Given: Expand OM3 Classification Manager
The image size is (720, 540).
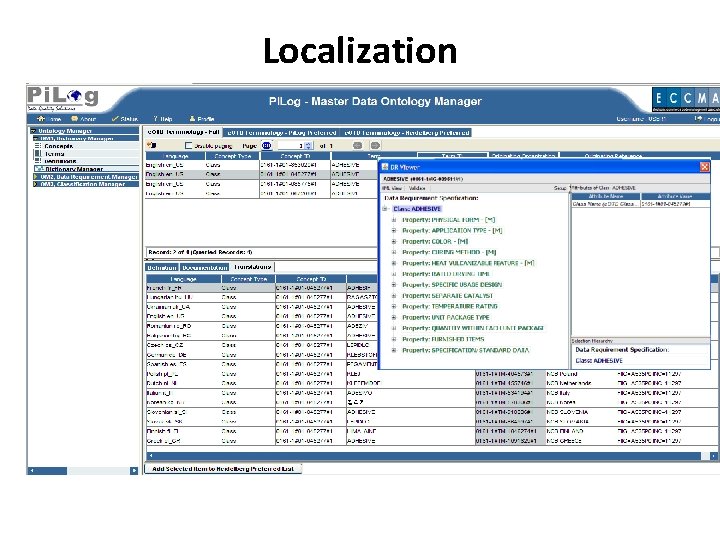Looking at the screenshot, I should coord(36,184).
